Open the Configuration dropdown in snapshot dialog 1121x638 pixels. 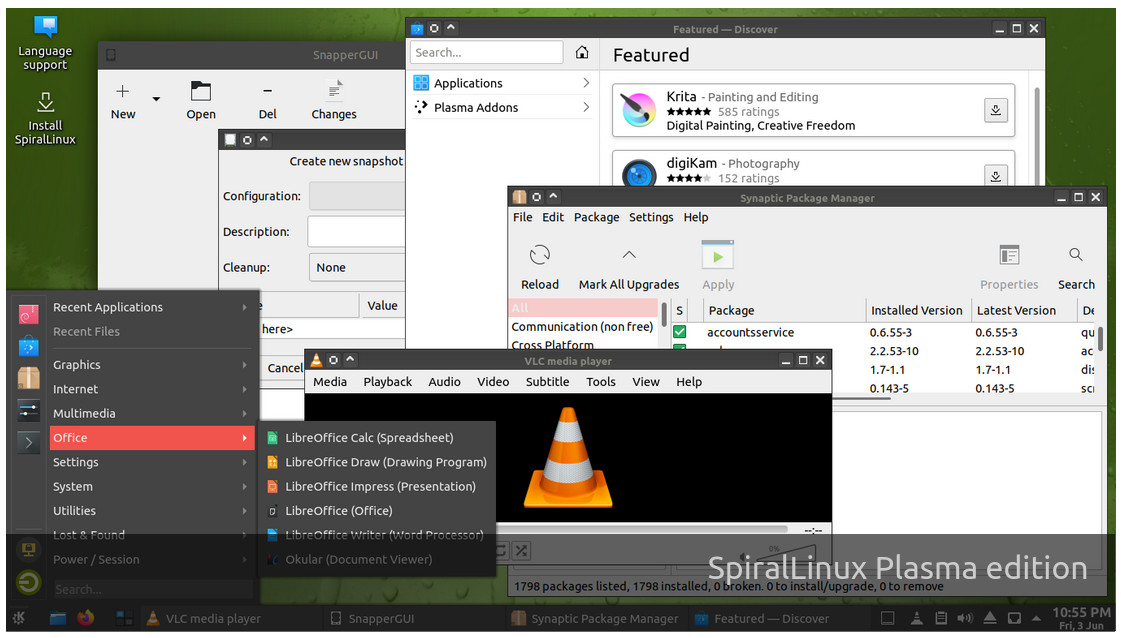tap(357, 196)
